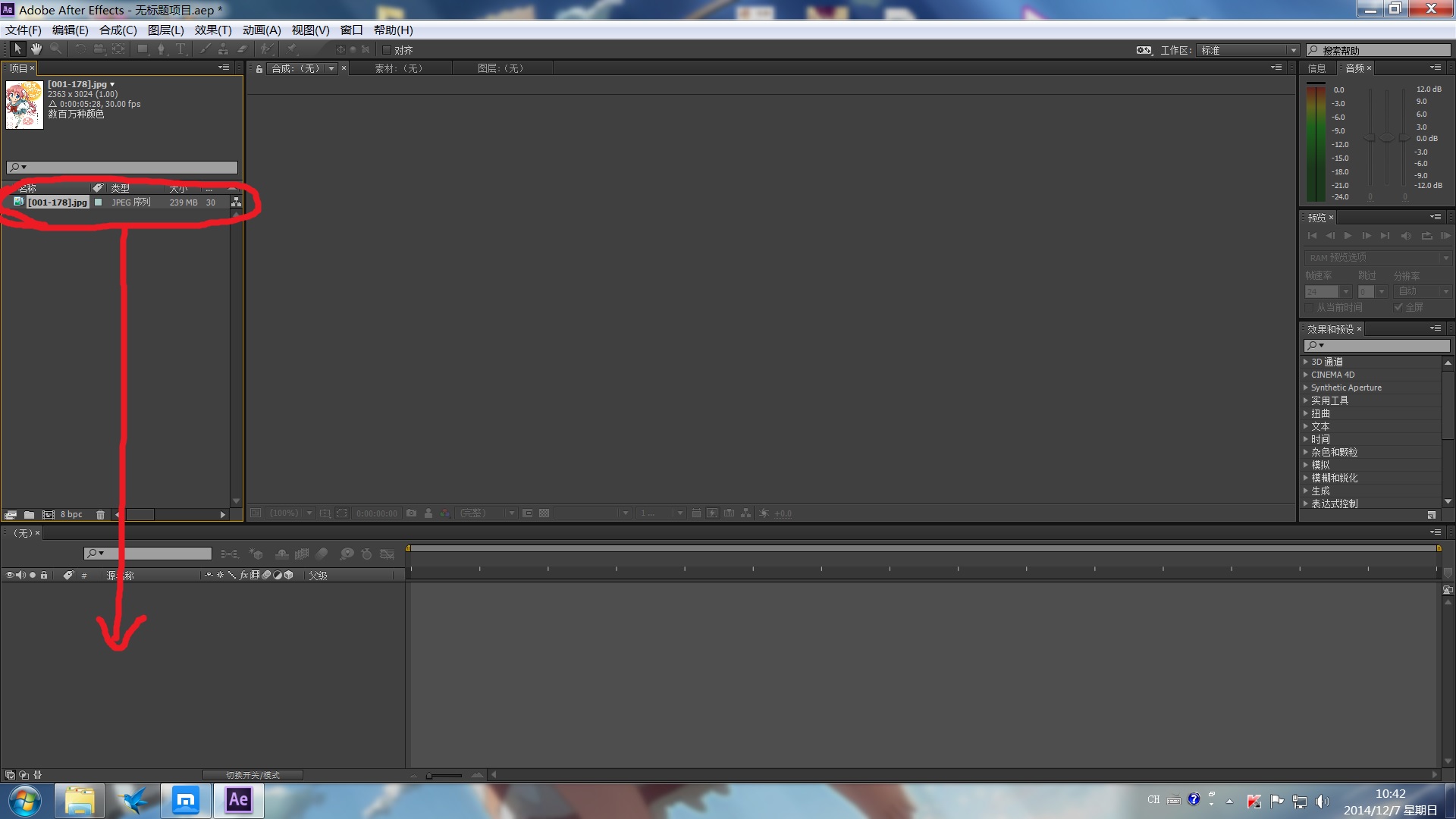
Task: Click the 切换开关/模式 button
Action: (x=253, y=775)
